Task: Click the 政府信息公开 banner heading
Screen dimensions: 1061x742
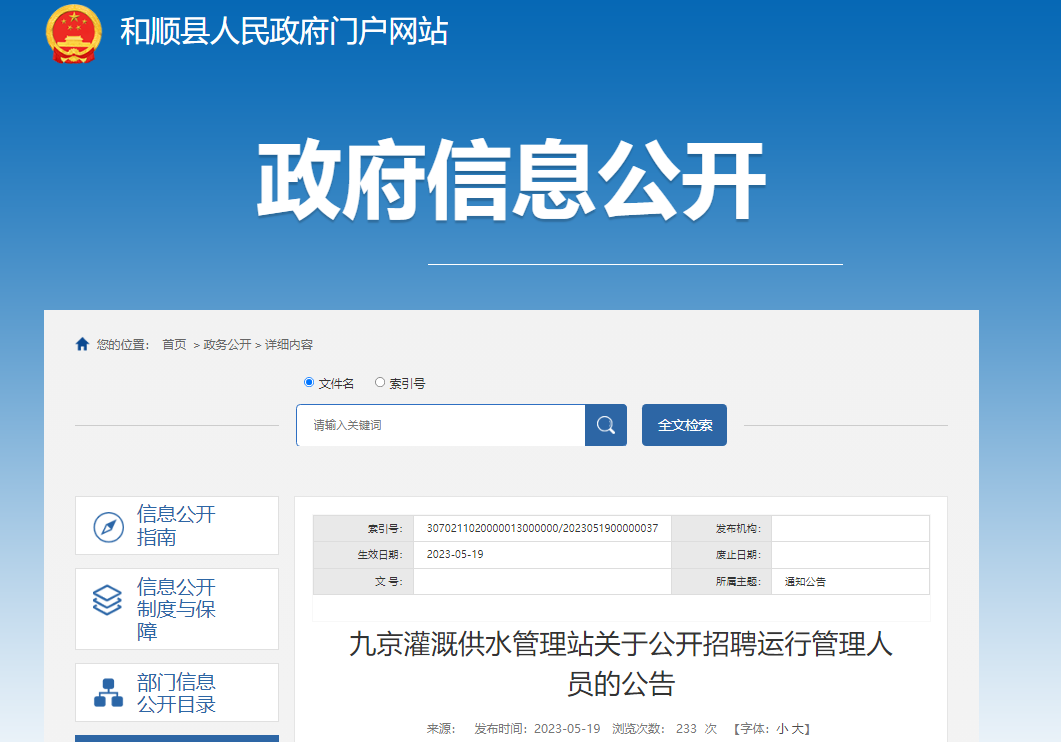Action: (x=511, y=182)
